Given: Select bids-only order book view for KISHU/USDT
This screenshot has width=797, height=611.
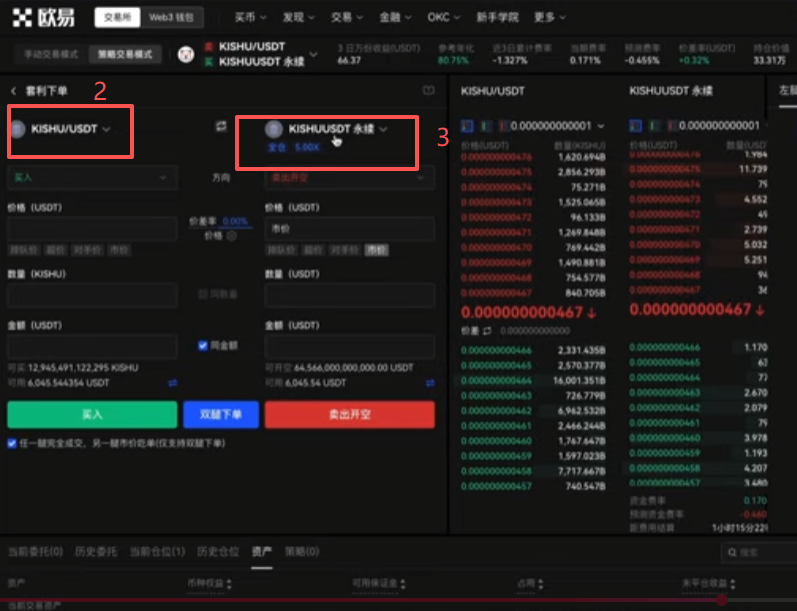Looking at the screenshot, I should point(486,126).
